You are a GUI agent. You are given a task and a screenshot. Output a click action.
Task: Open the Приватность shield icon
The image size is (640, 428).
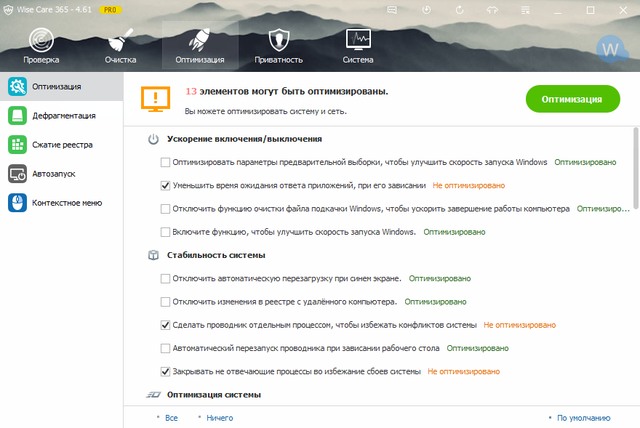pos(279,40)
